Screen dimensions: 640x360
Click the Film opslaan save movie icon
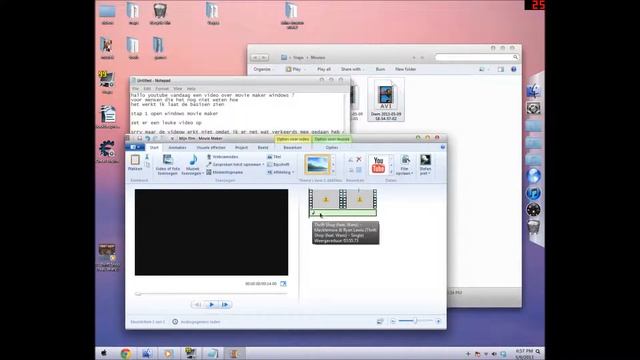[x=405, y=160]
